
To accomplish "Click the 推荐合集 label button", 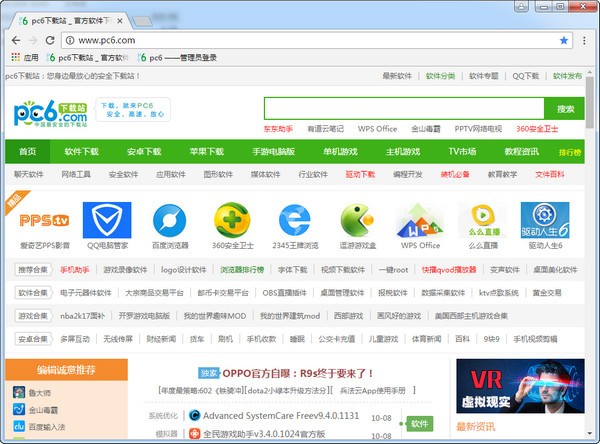I will 33,270.
